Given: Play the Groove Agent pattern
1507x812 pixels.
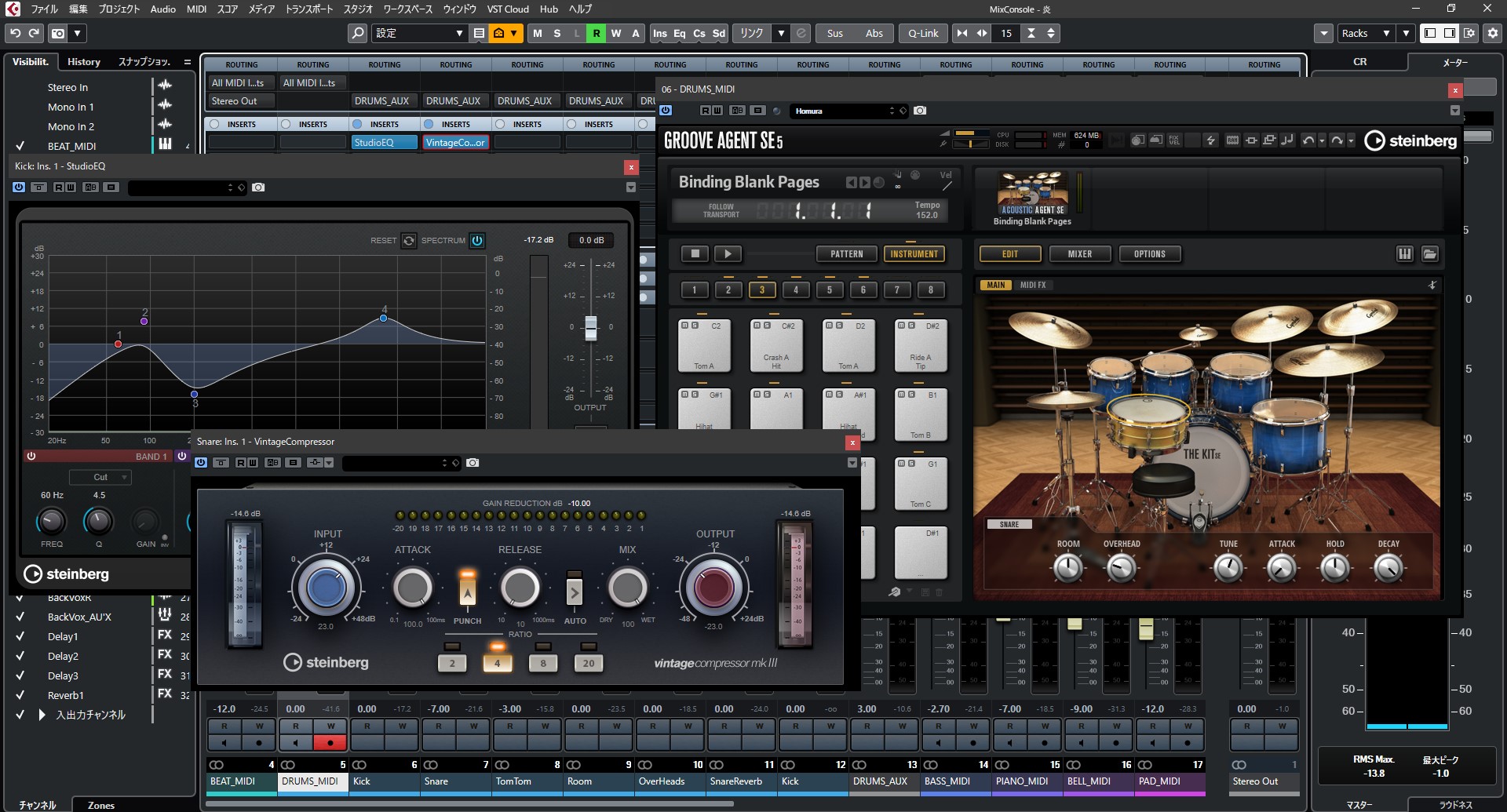Looking at the screenshot, I should [728, 253].
